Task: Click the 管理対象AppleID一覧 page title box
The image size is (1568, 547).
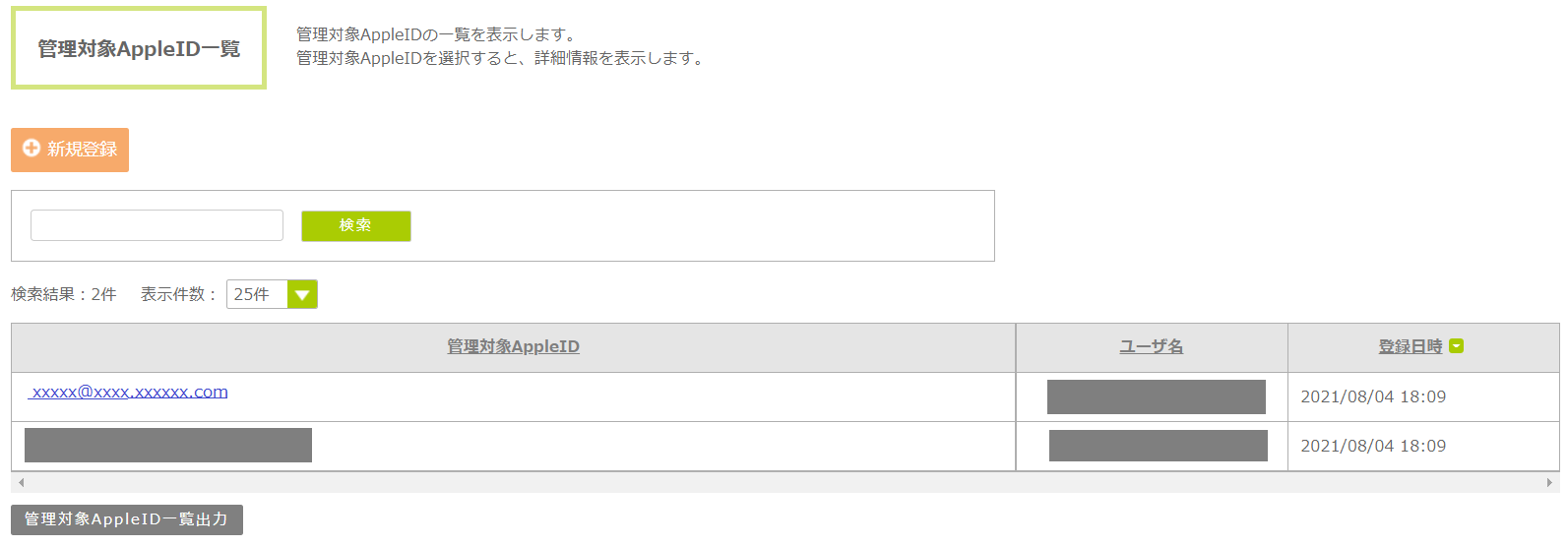Action: (x=139, y=48)
